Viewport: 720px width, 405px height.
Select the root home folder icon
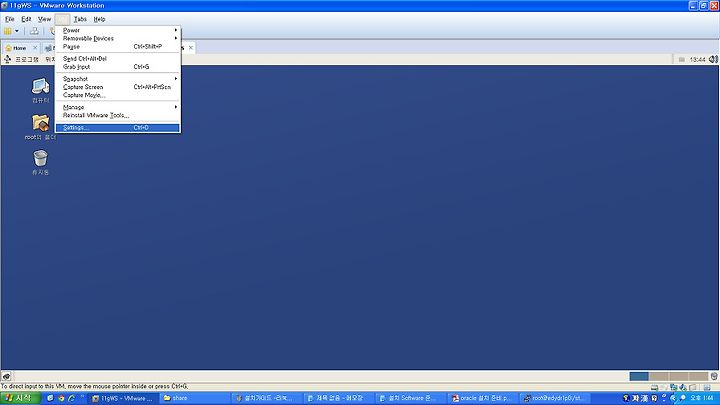(x=40, y=127)
